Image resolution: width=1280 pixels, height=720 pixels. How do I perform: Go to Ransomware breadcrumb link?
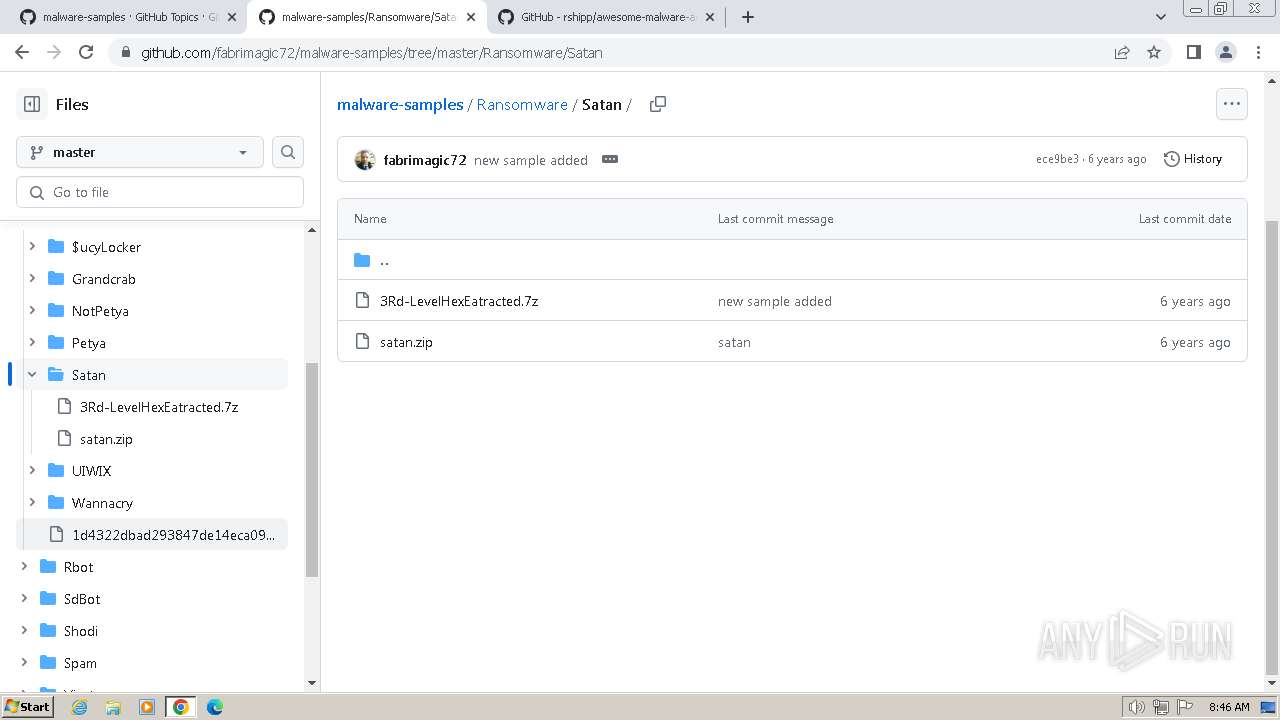(522, 104)
